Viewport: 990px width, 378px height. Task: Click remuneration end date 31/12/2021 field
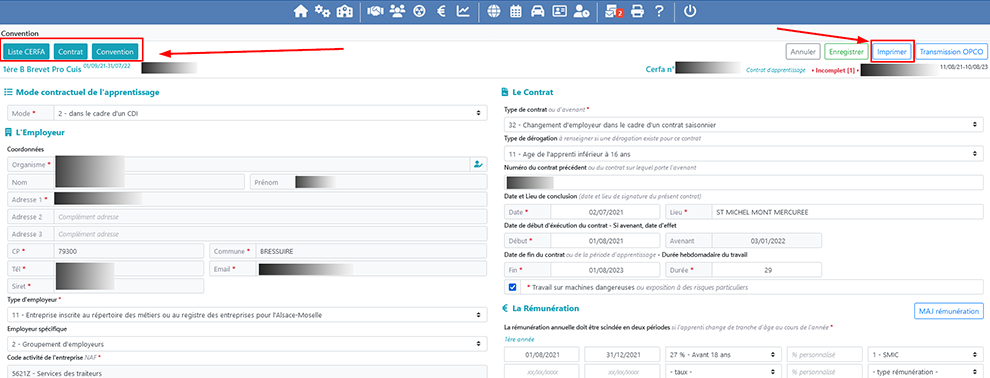tap(623, 354)
